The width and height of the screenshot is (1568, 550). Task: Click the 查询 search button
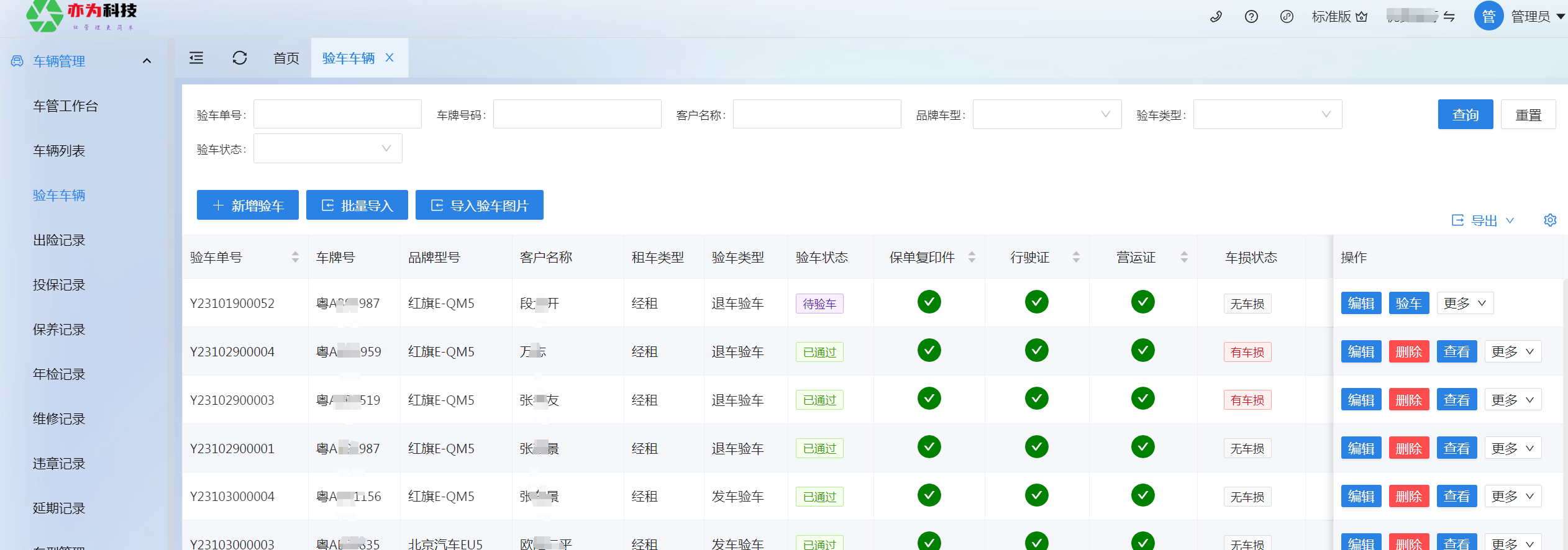pyautogui.click(x=1465, y=115)
